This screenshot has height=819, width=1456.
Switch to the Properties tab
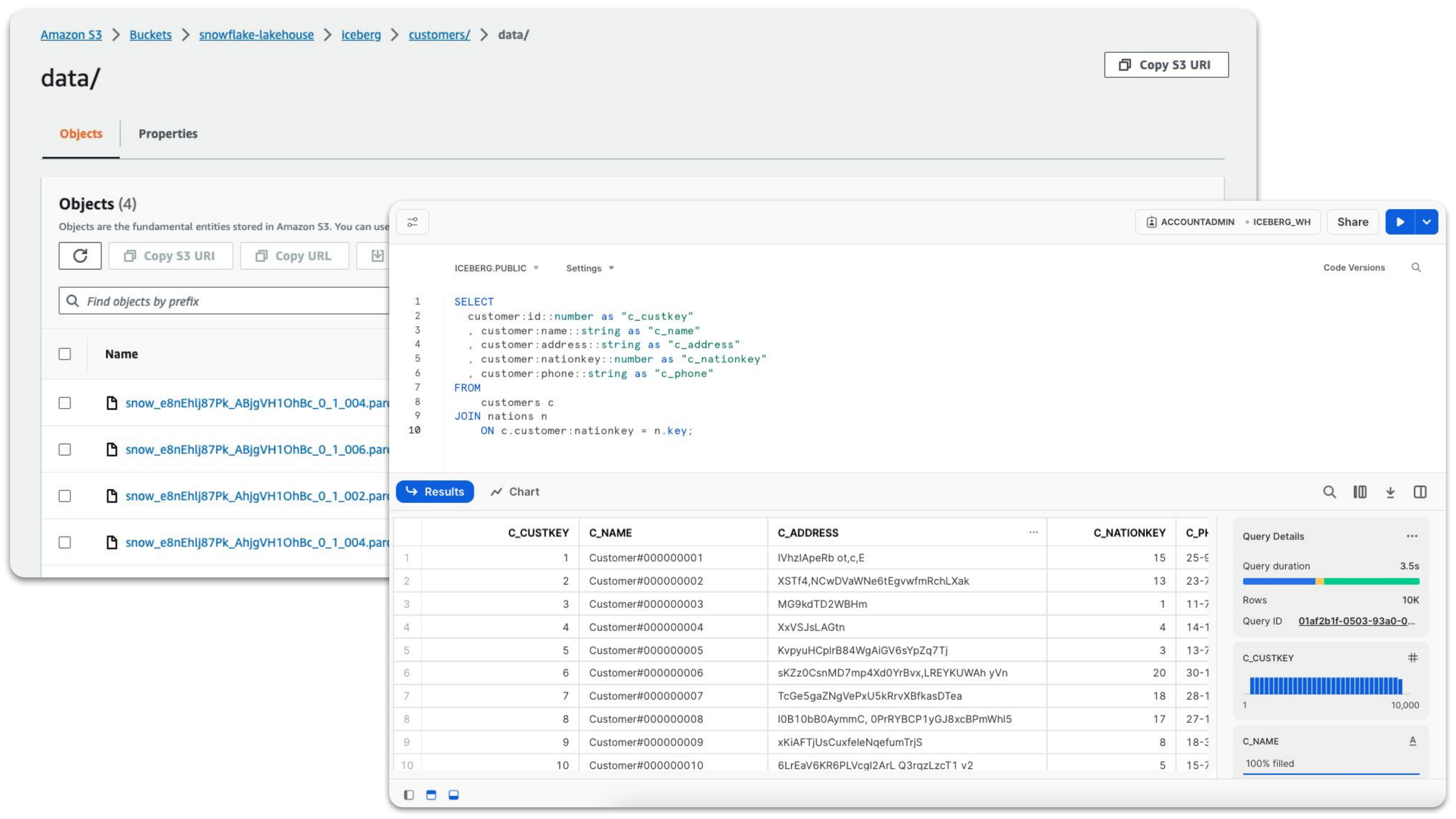(x=168, y=134)
